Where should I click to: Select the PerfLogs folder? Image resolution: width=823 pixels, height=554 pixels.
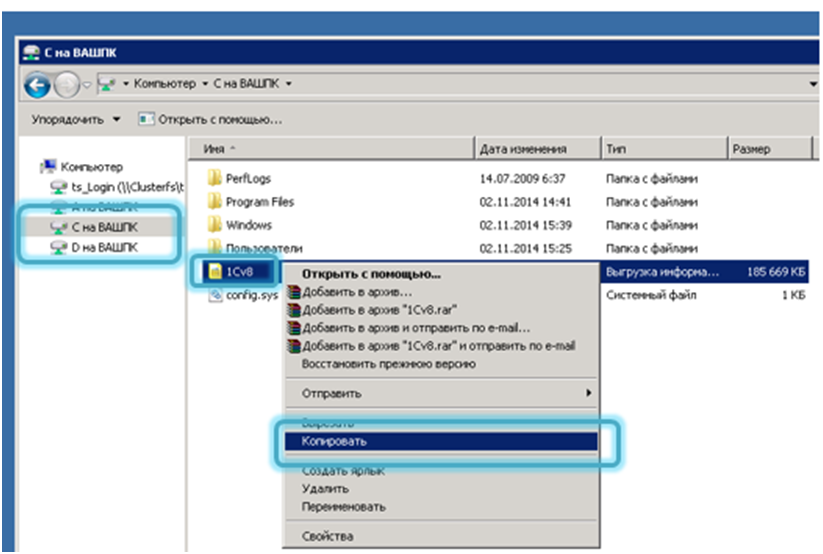click(x=248, y=179)
